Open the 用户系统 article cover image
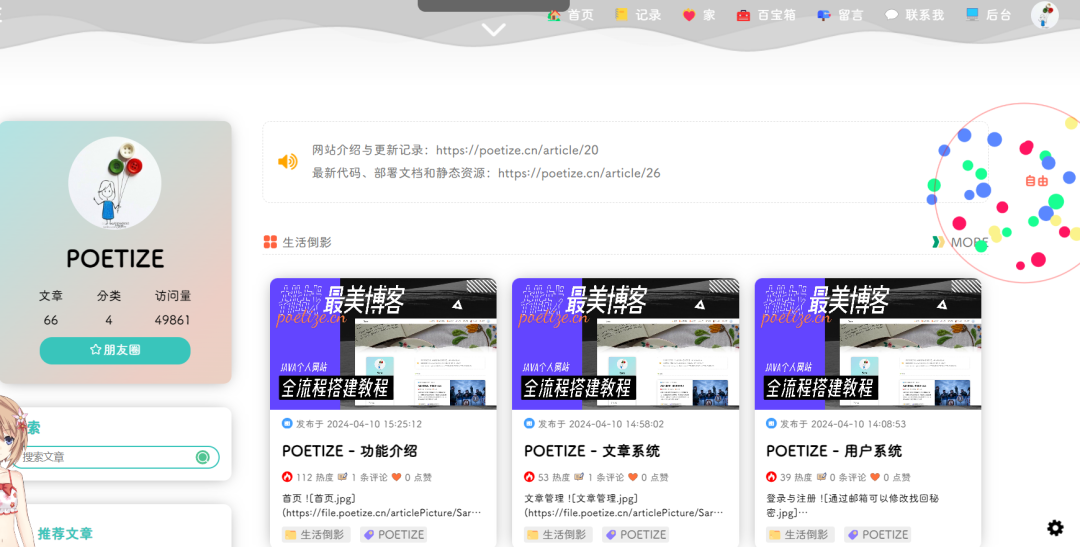1080x547 pixels. click(868, 344)
